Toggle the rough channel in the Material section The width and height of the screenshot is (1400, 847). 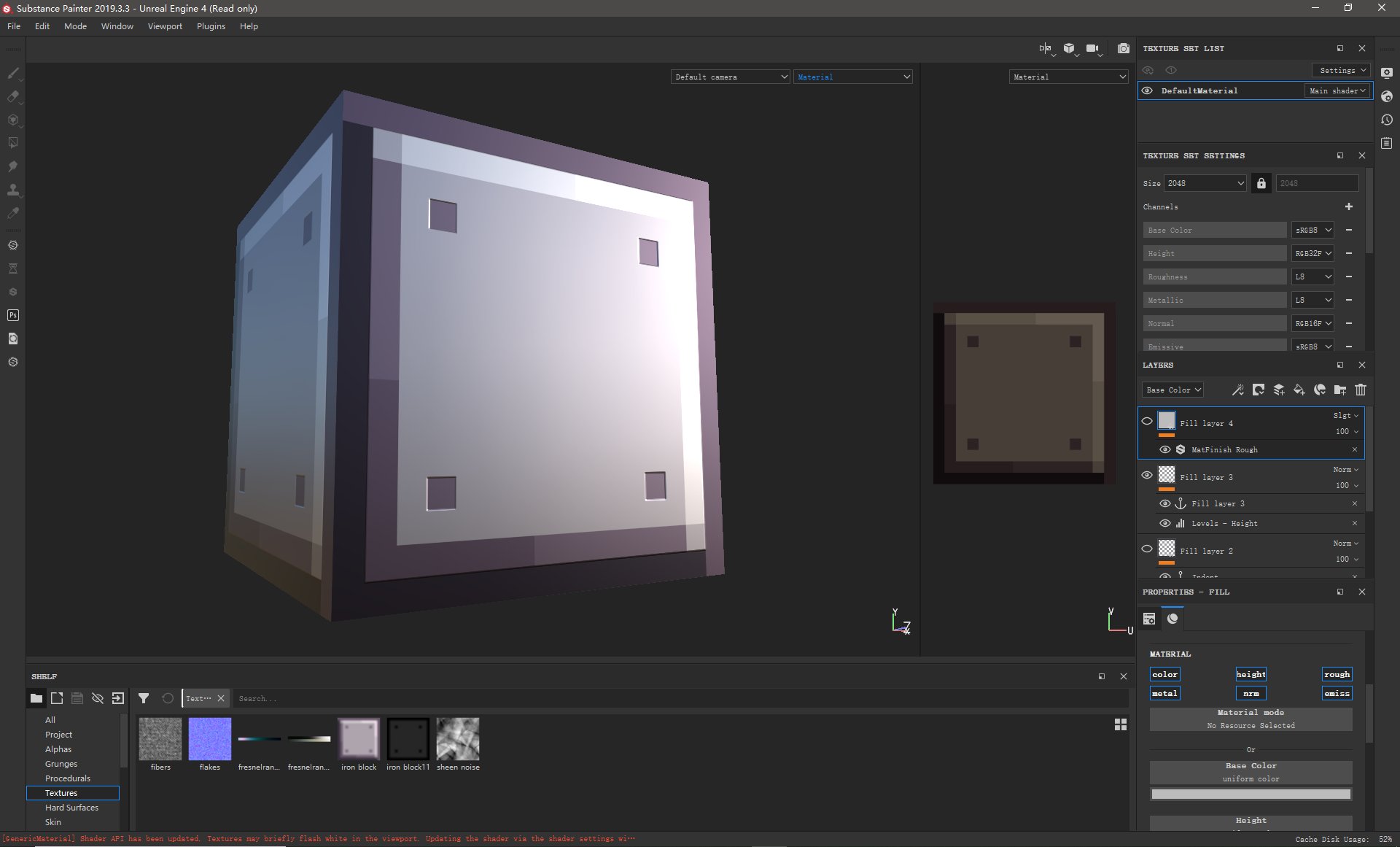point(1337,674)
